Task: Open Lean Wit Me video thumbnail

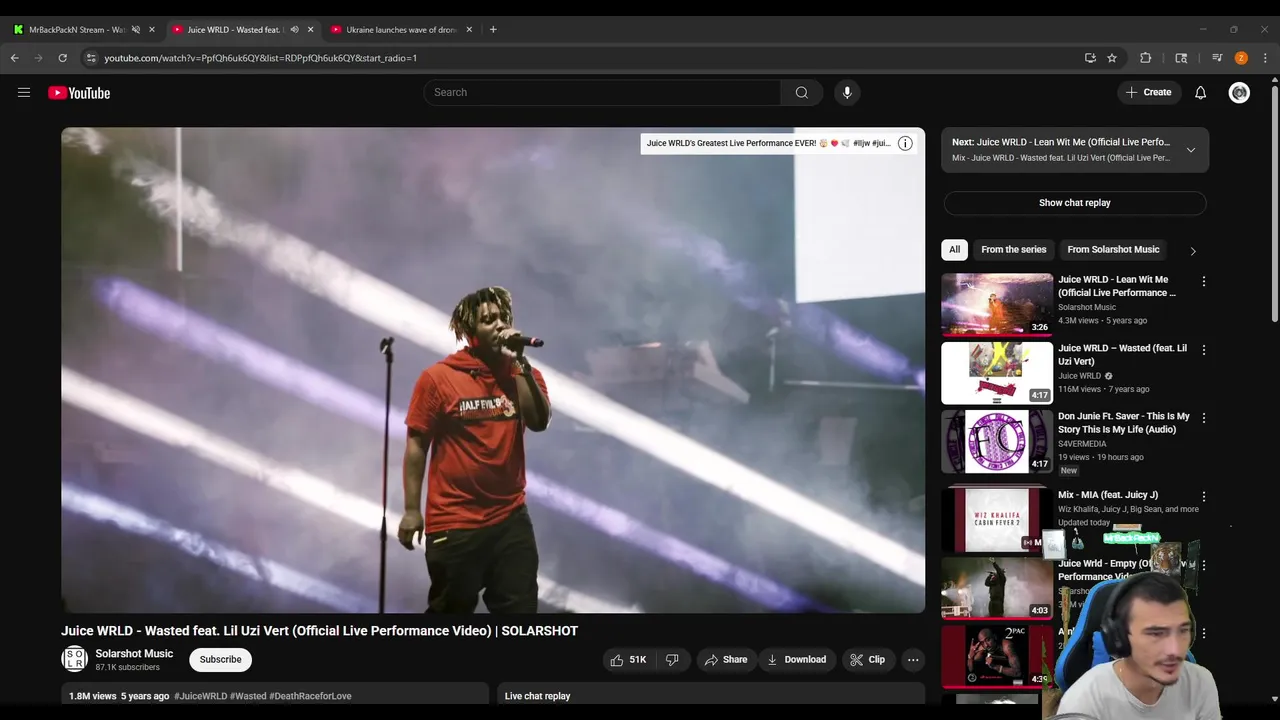Action: point(997,304)
